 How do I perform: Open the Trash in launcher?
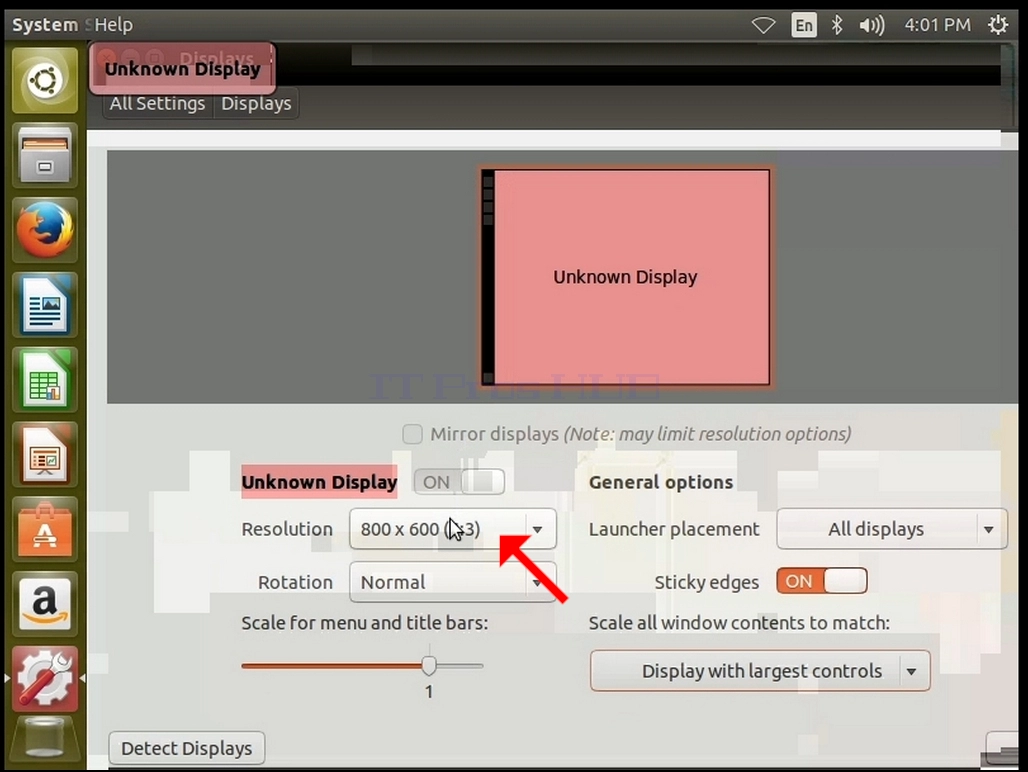45,739
